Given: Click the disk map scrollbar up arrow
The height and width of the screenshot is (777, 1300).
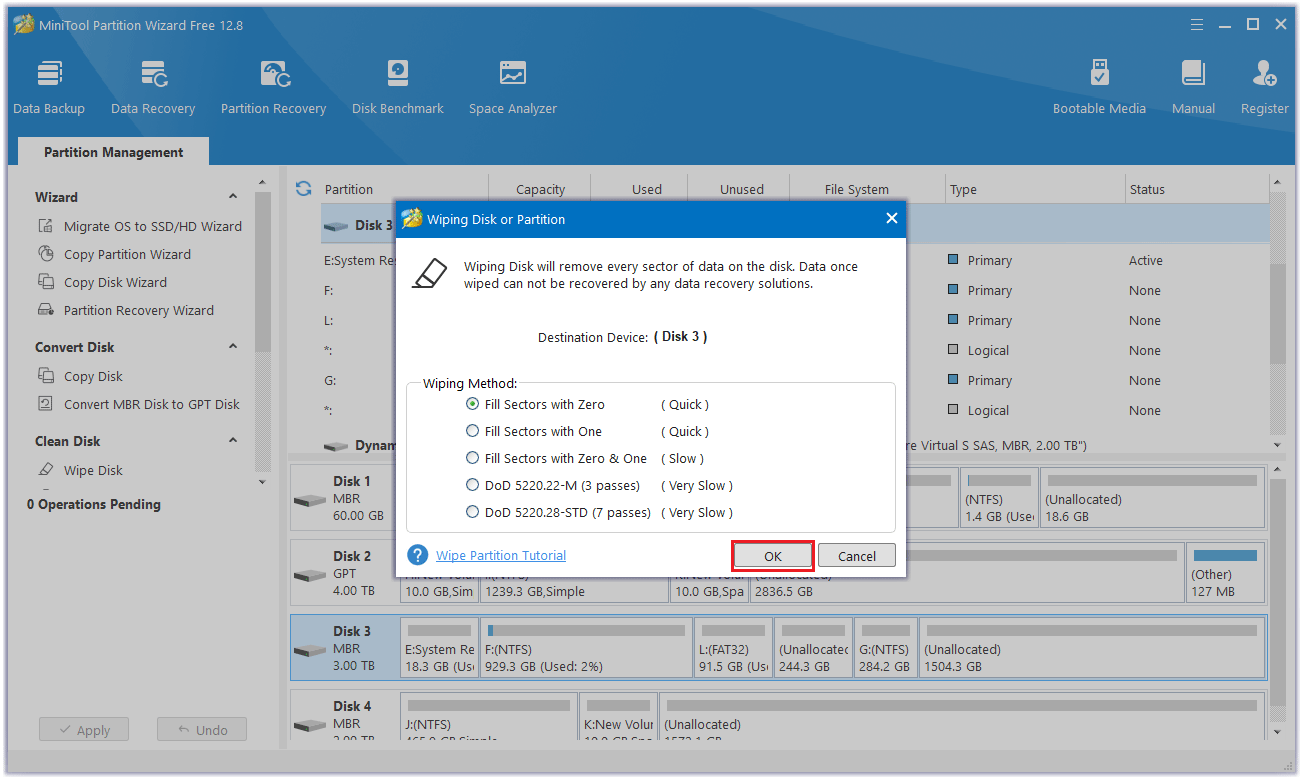Looking at the screenshot, I should point(1276,471).
